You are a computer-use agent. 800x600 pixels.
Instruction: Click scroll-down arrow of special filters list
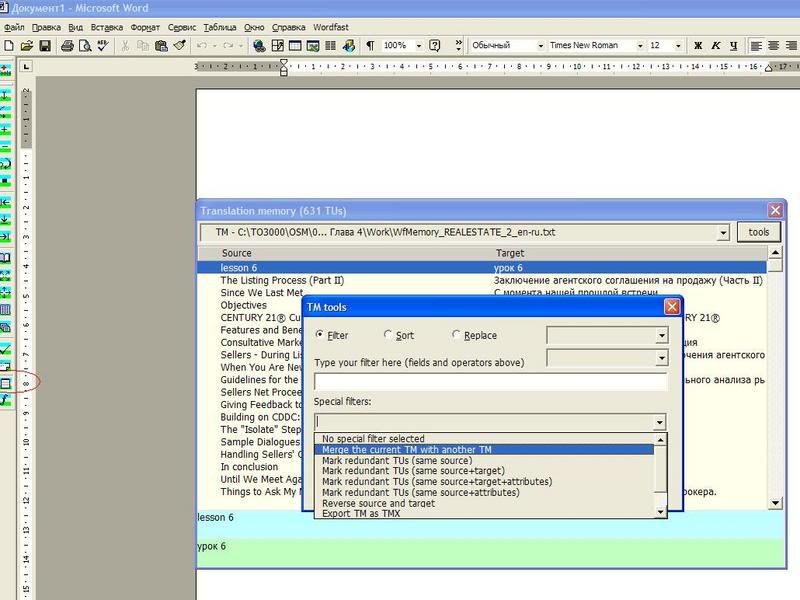click(660, 512)
